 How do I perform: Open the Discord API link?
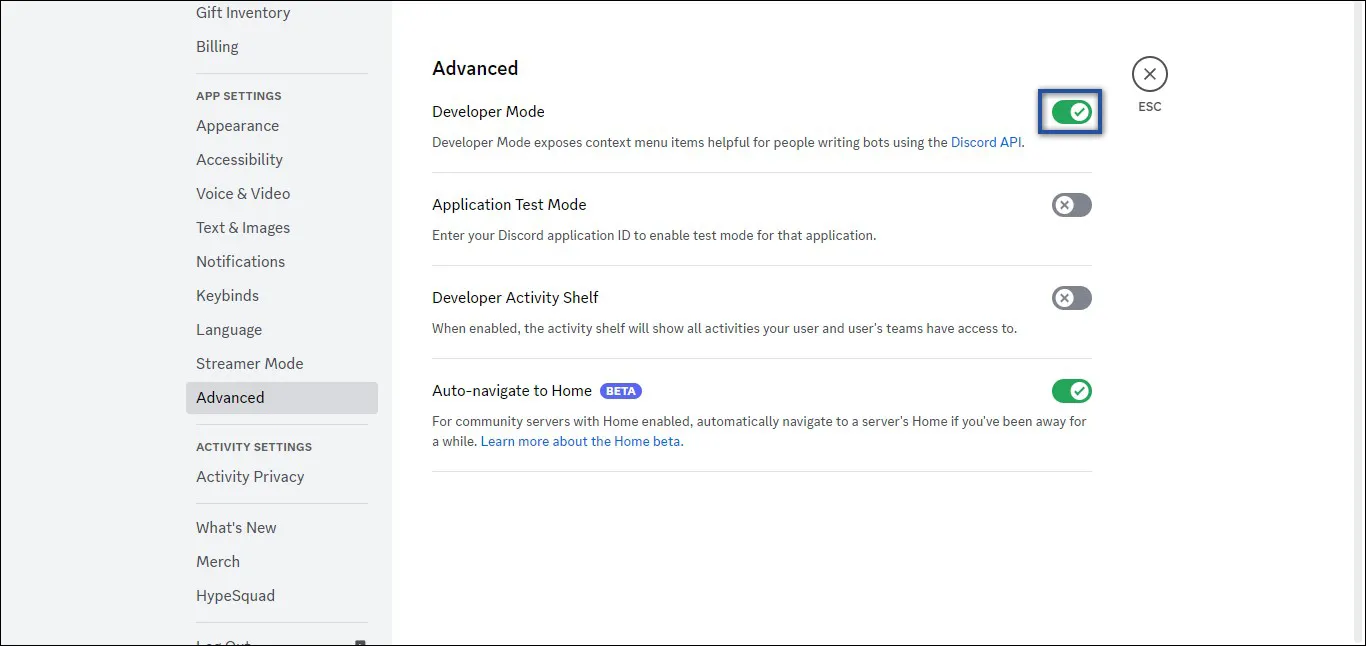tap(986, 142)
